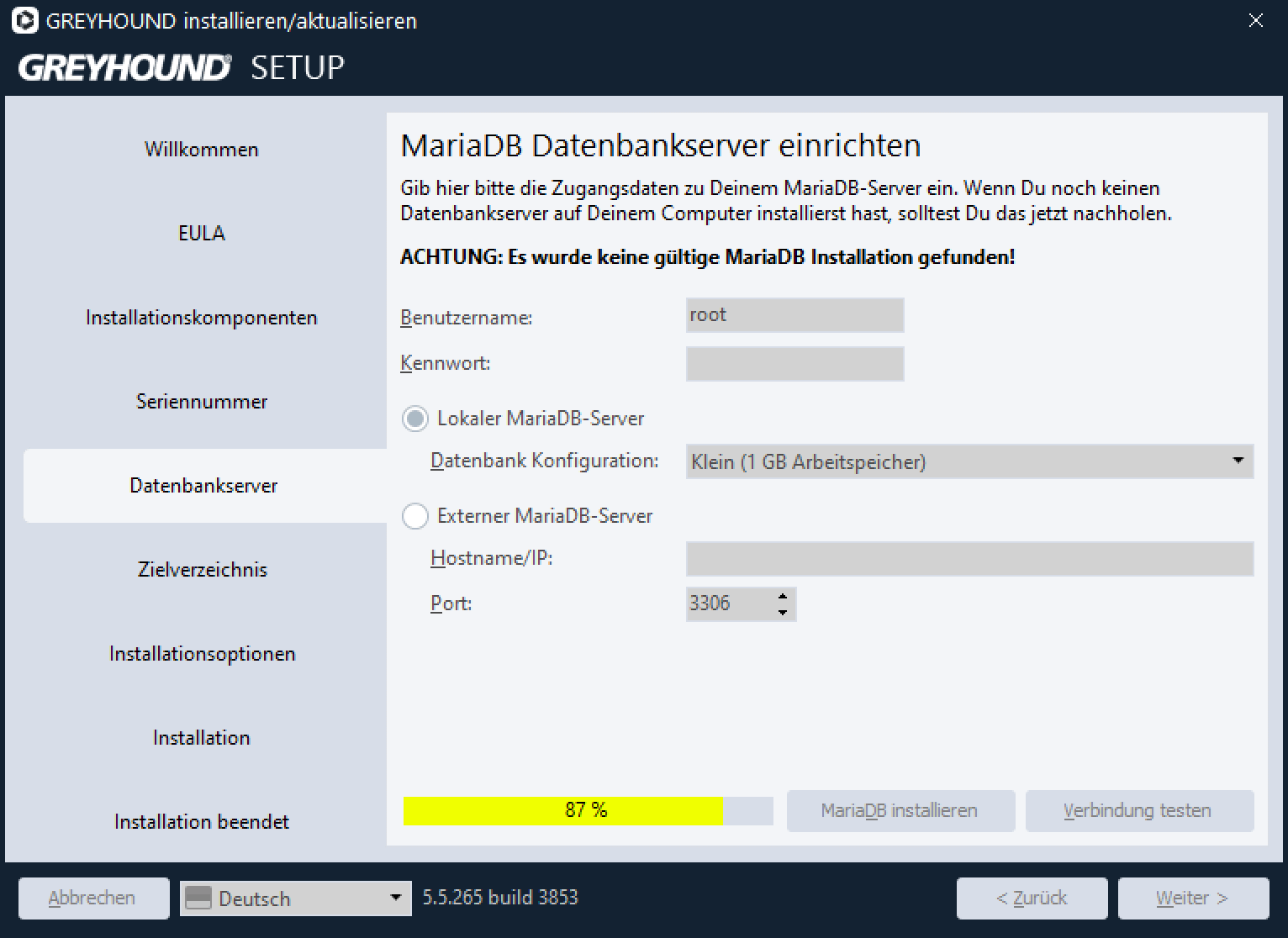
Task: Decrease the Port value with down arrow
Action: coord(782,613)
